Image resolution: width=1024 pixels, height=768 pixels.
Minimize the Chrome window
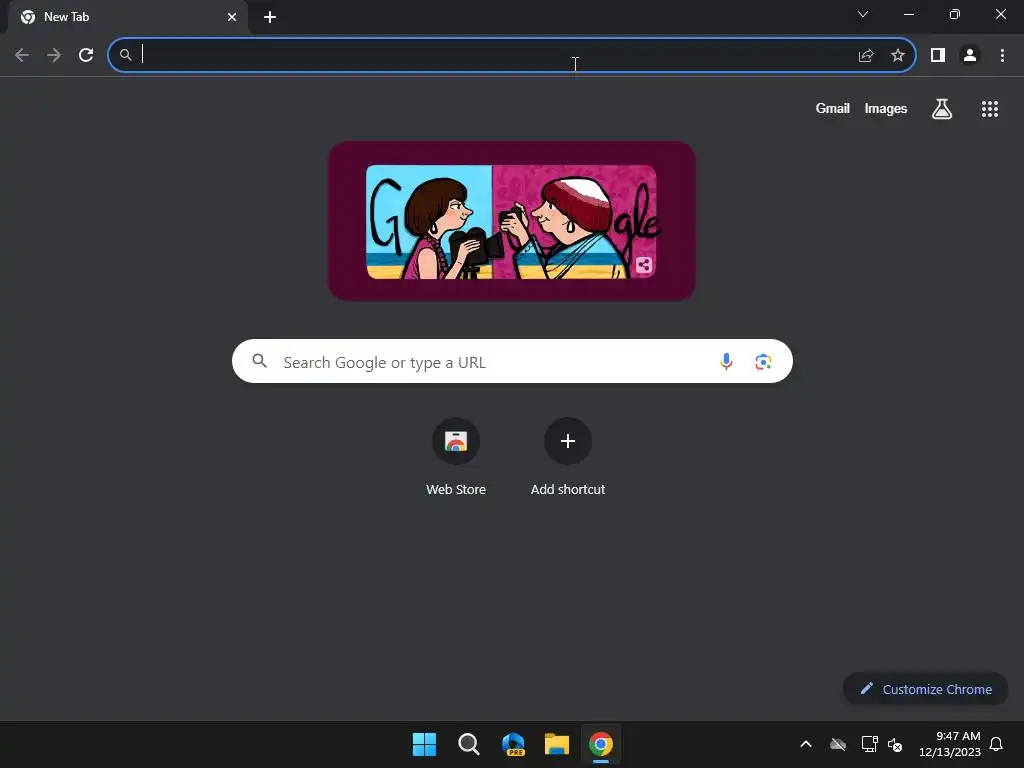[x=908, y=14]
